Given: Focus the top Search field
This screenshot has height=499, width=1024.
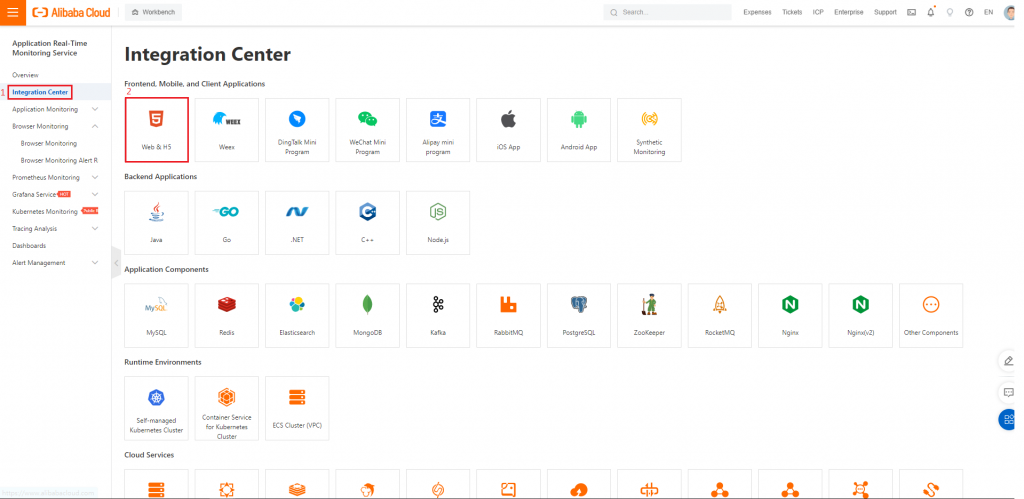Looking at the screenshot, I should tap(667, 12).
